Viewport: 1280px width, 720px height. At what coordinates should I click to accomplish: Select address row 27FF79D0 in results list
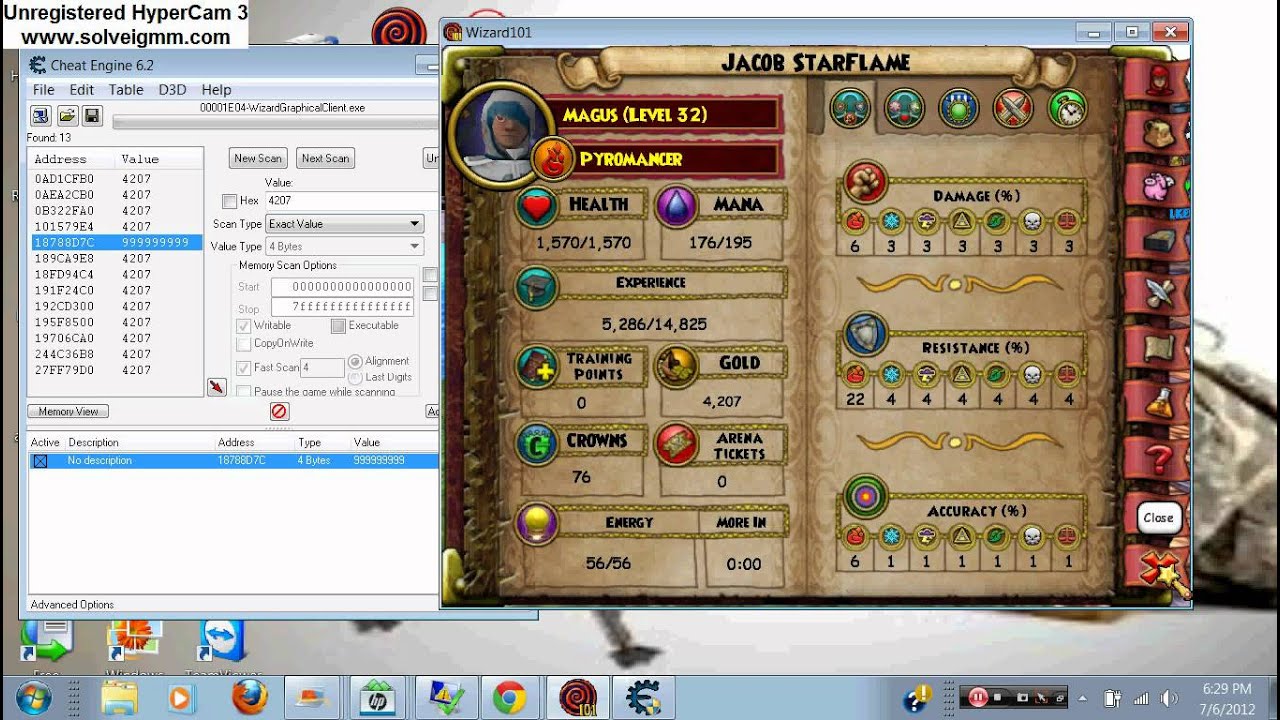115,370
